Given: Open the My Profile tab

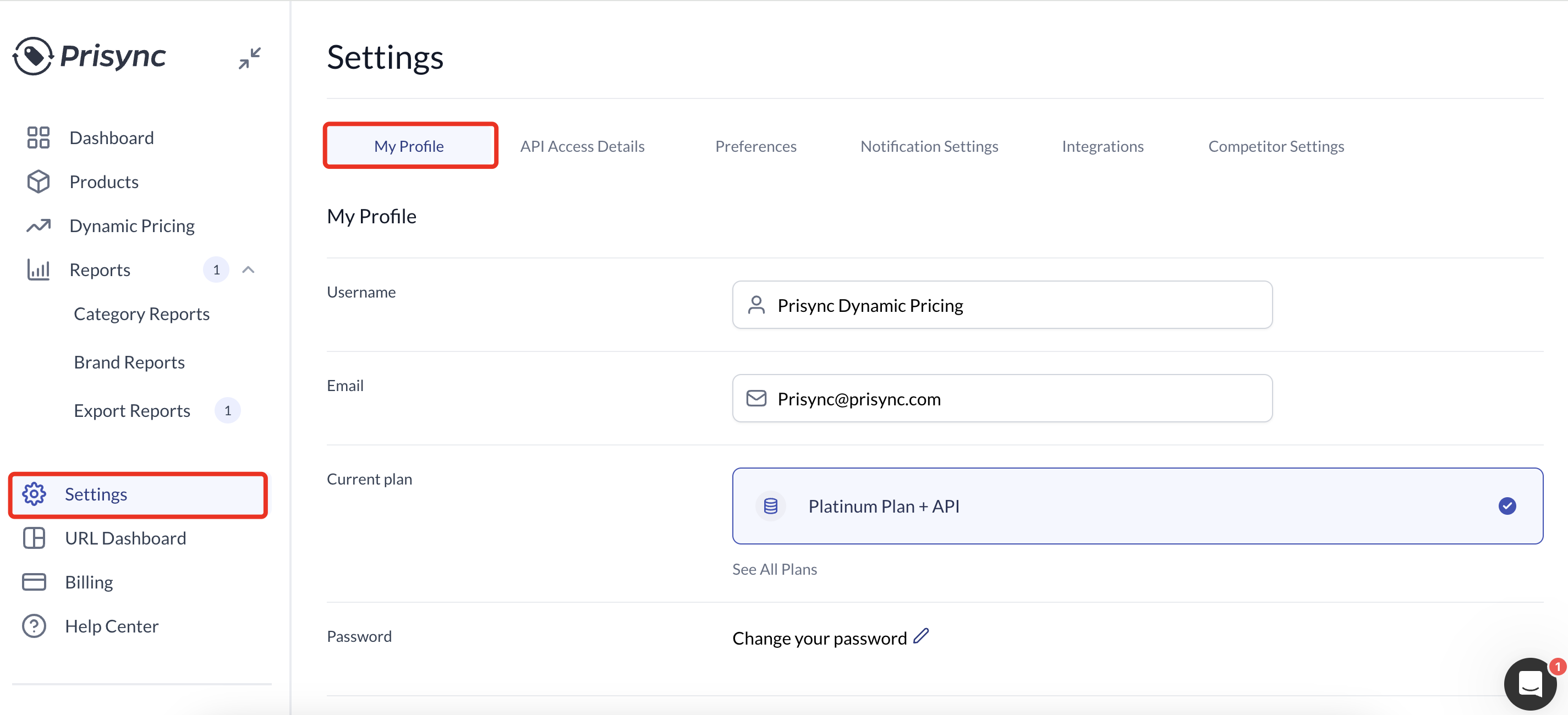Looking at the screenshot, I should point(409,146).
